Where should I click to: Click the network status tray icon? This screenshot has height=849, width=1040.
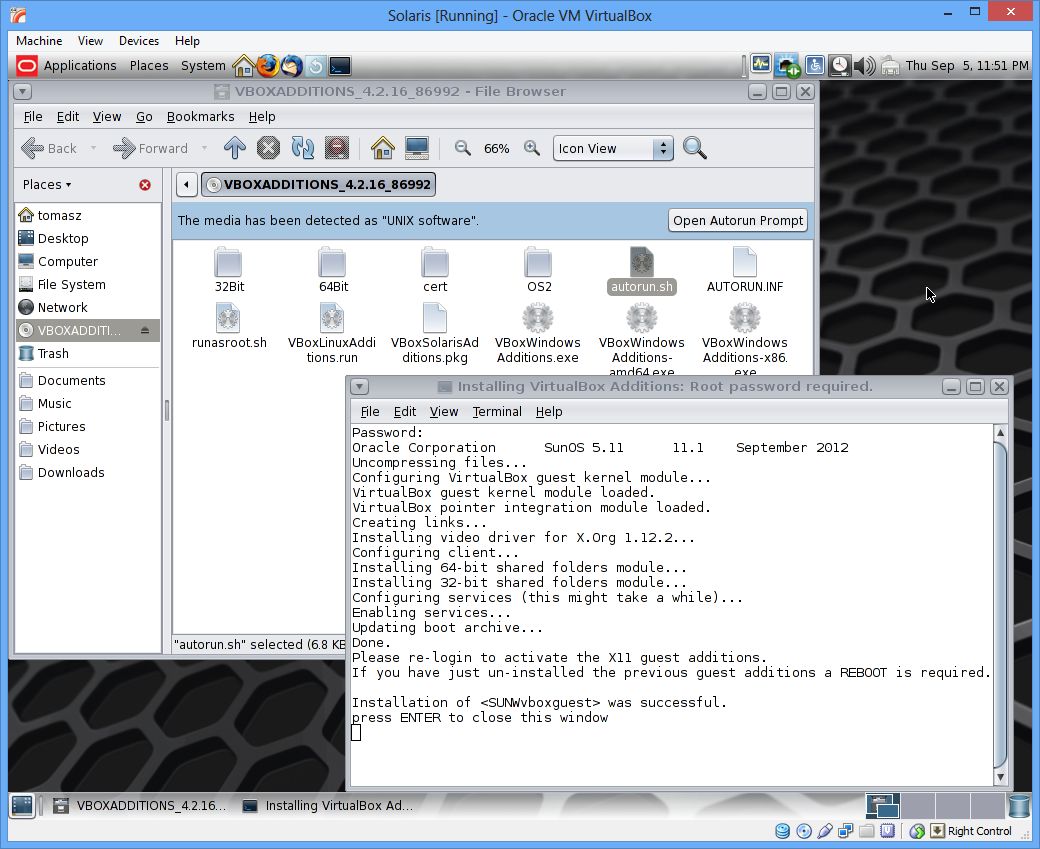(787, 65)
